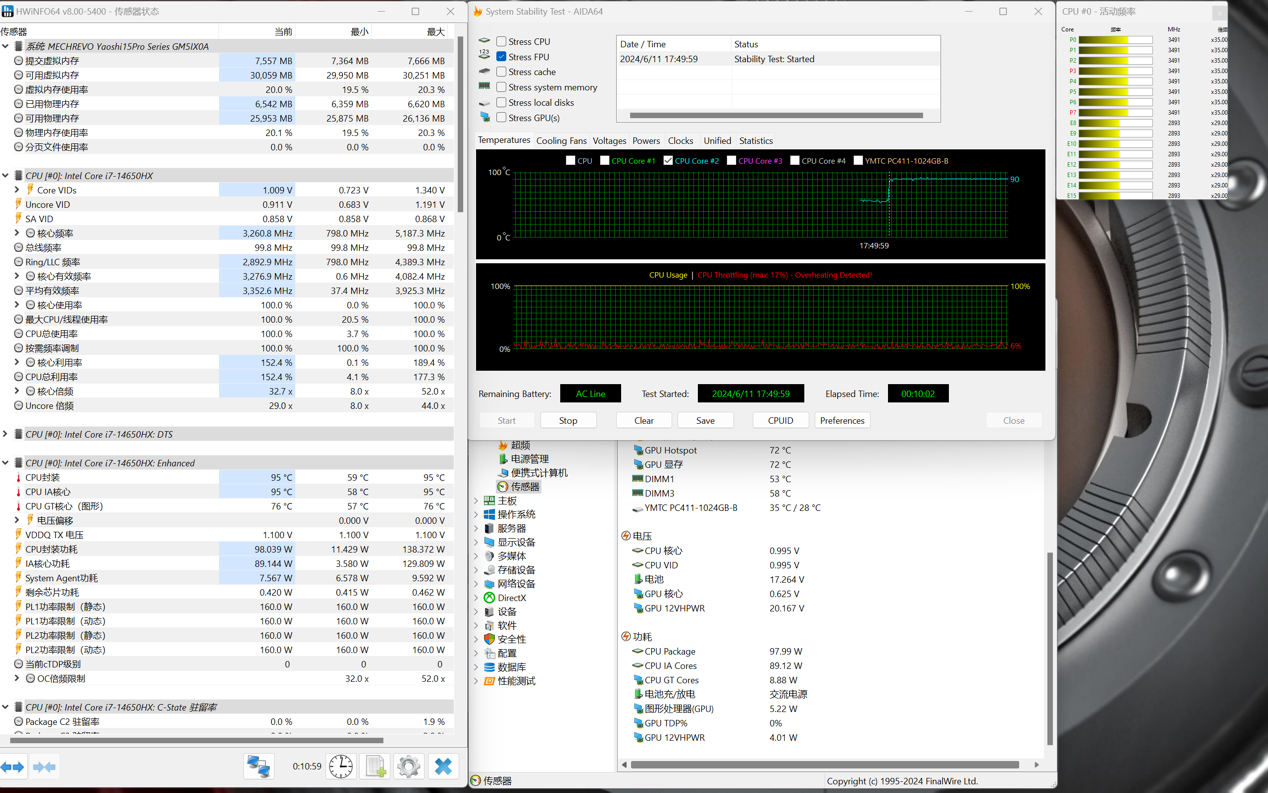Viewport: 1268px width, 793px height.
Task: Click the HWiNFO network computers icon
Action: [x=259, y=766]
